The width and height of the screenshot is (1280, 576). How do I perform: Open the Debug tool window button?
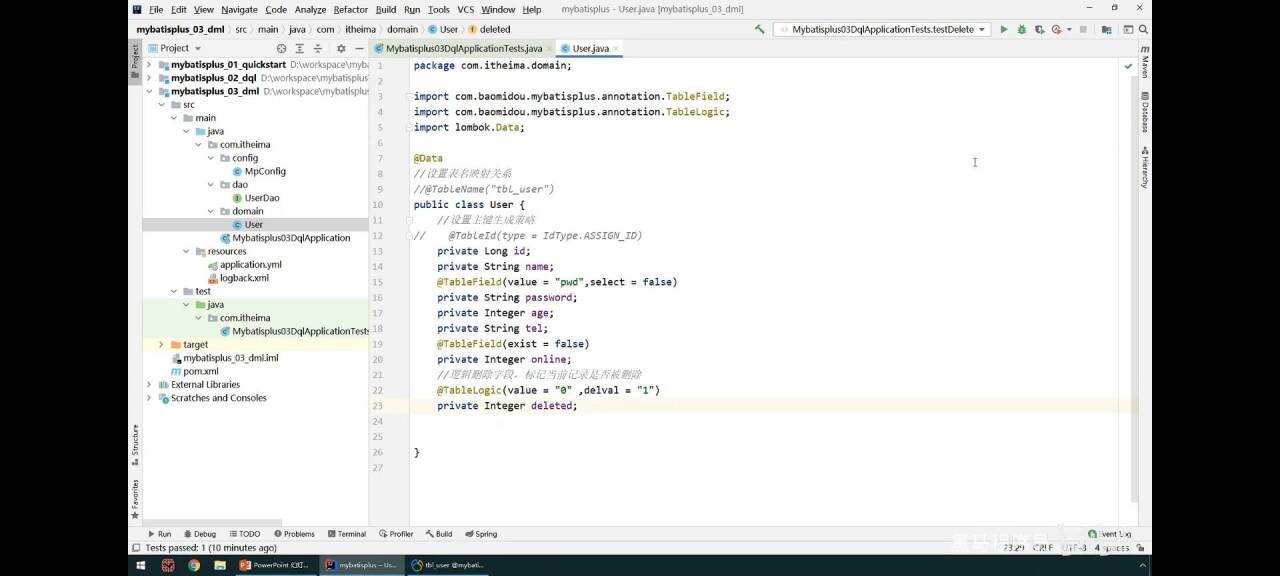click(x=199, y=534)
